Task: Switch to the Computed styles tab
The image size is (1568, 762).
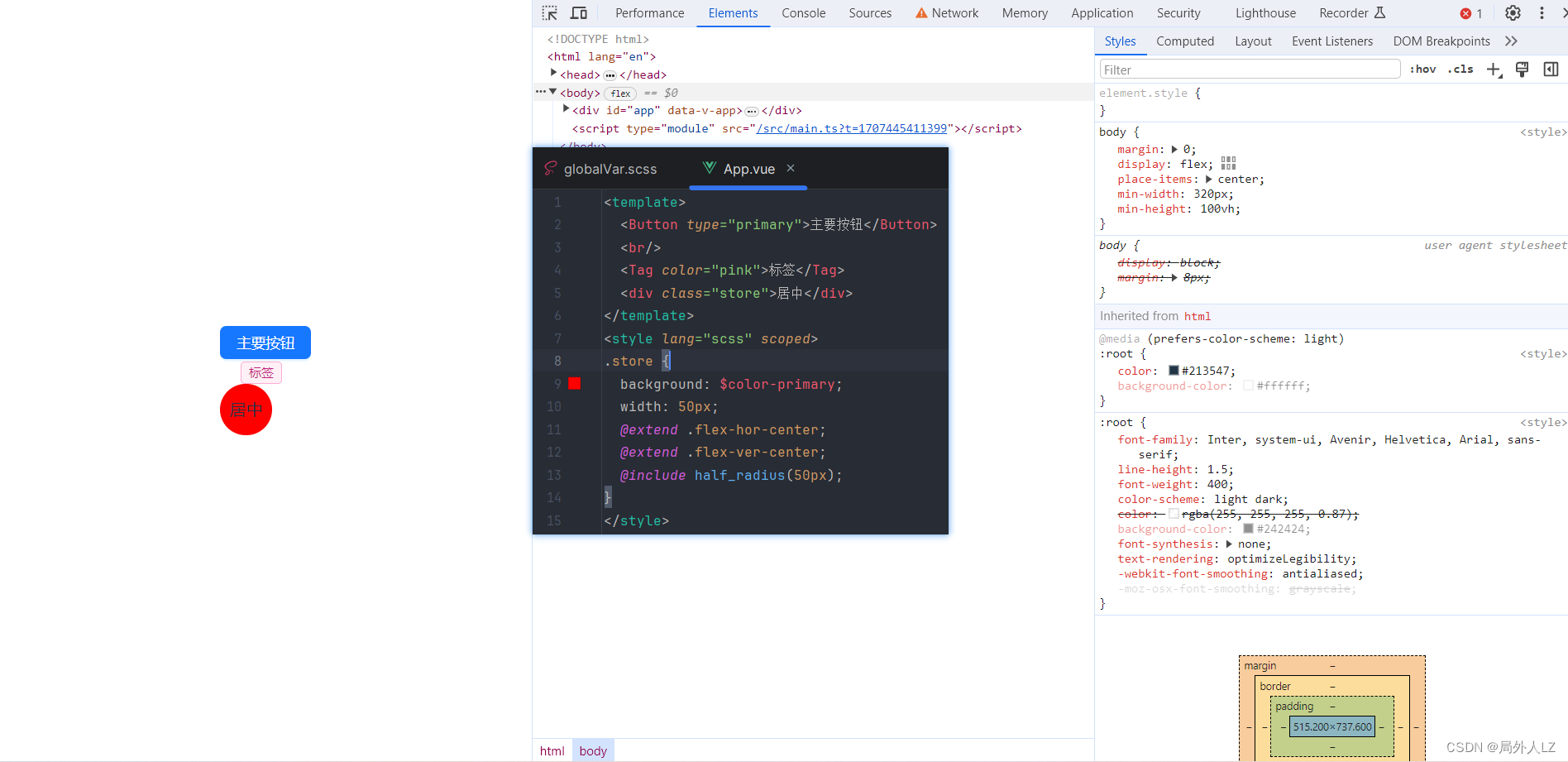Action: (x=1185, y=41)
